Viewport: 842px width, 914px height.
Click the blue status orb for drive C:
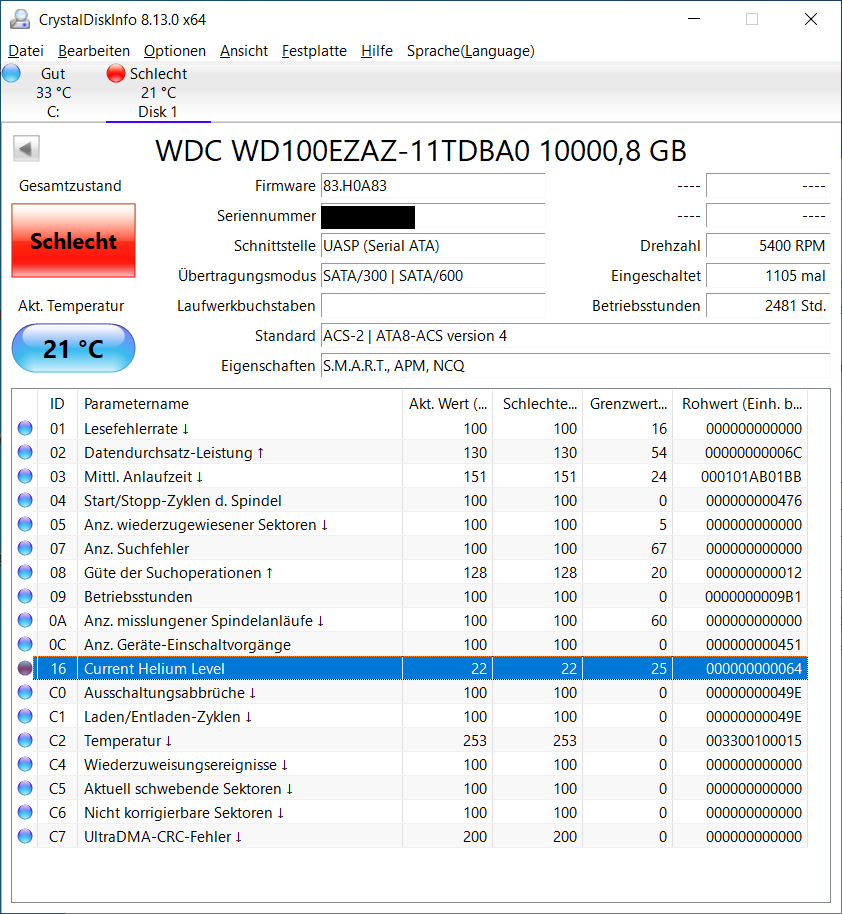(x=12, y=74)
